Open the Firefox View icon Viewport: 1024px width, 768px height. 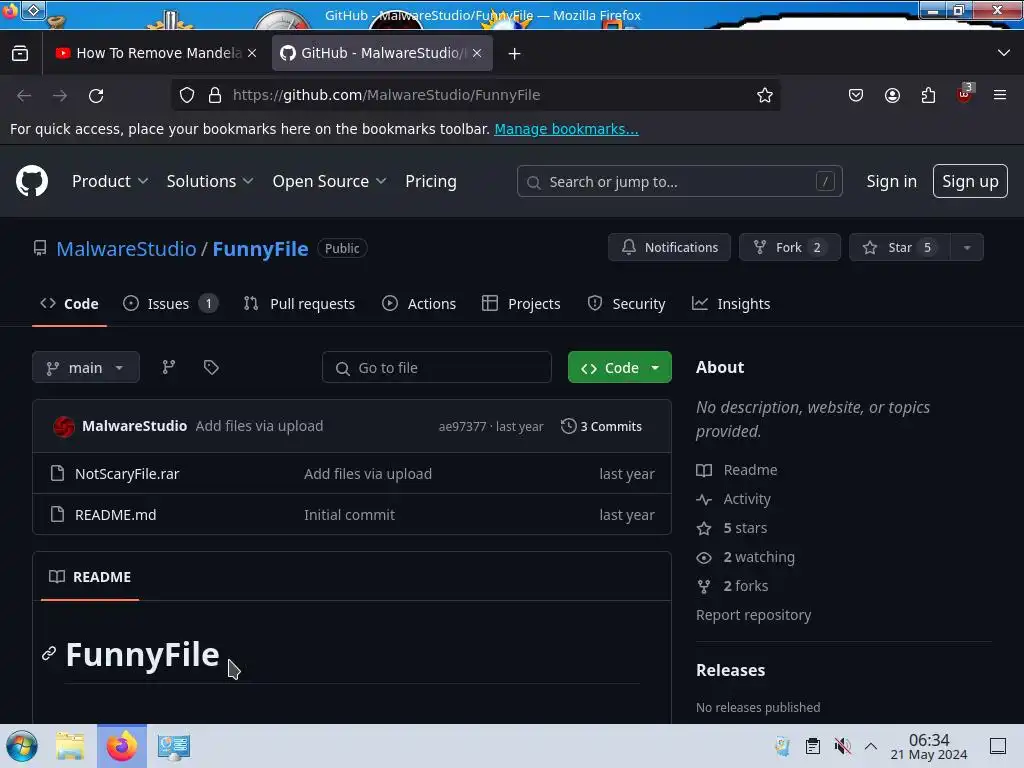(20, 53)
